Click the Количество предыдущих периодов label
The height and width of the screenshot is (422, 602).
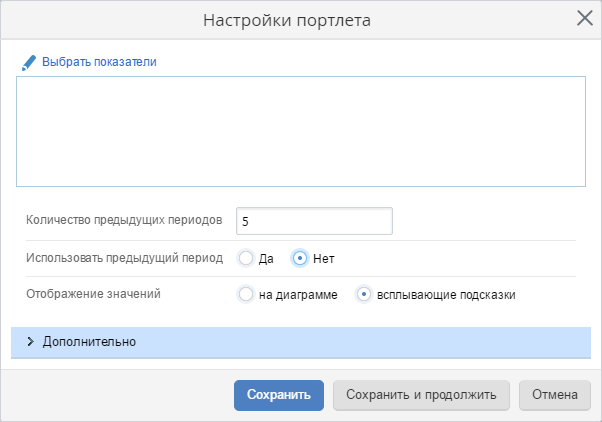coord(123,220)
